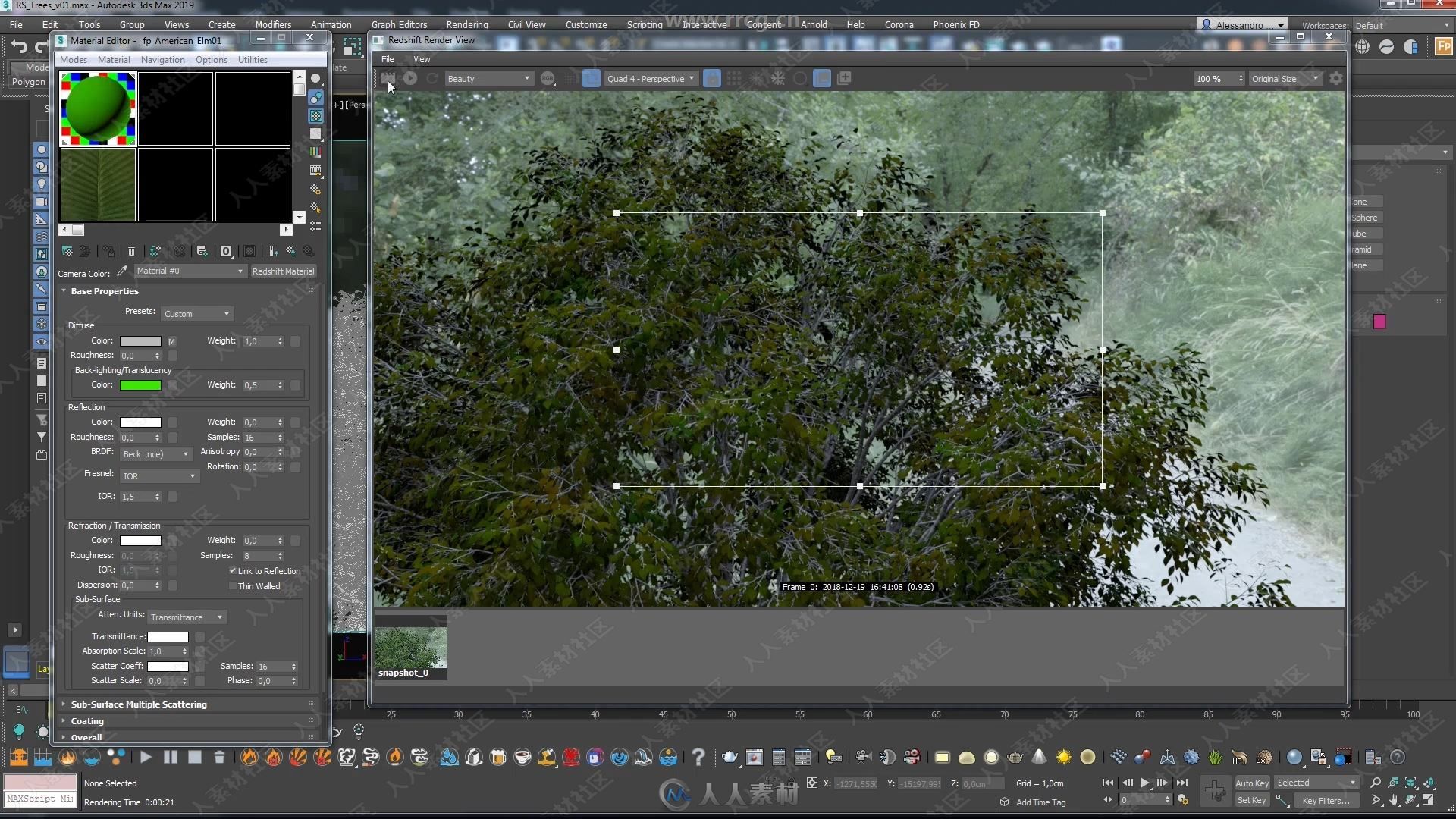
Task: Pick material from object eyedropper
Action: [122, 271]
